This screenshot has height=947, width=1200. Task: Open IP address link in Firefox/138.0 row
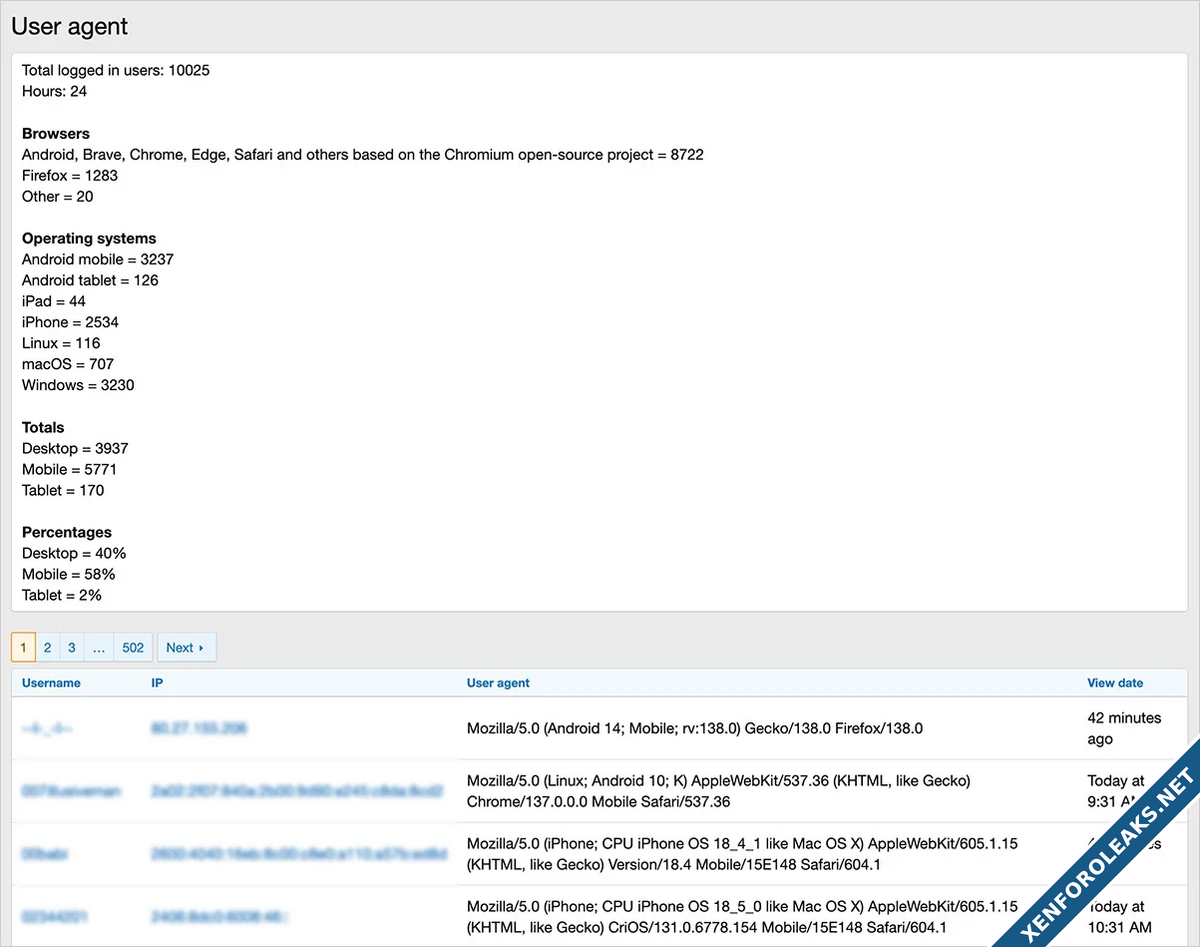tap(199, 729)
